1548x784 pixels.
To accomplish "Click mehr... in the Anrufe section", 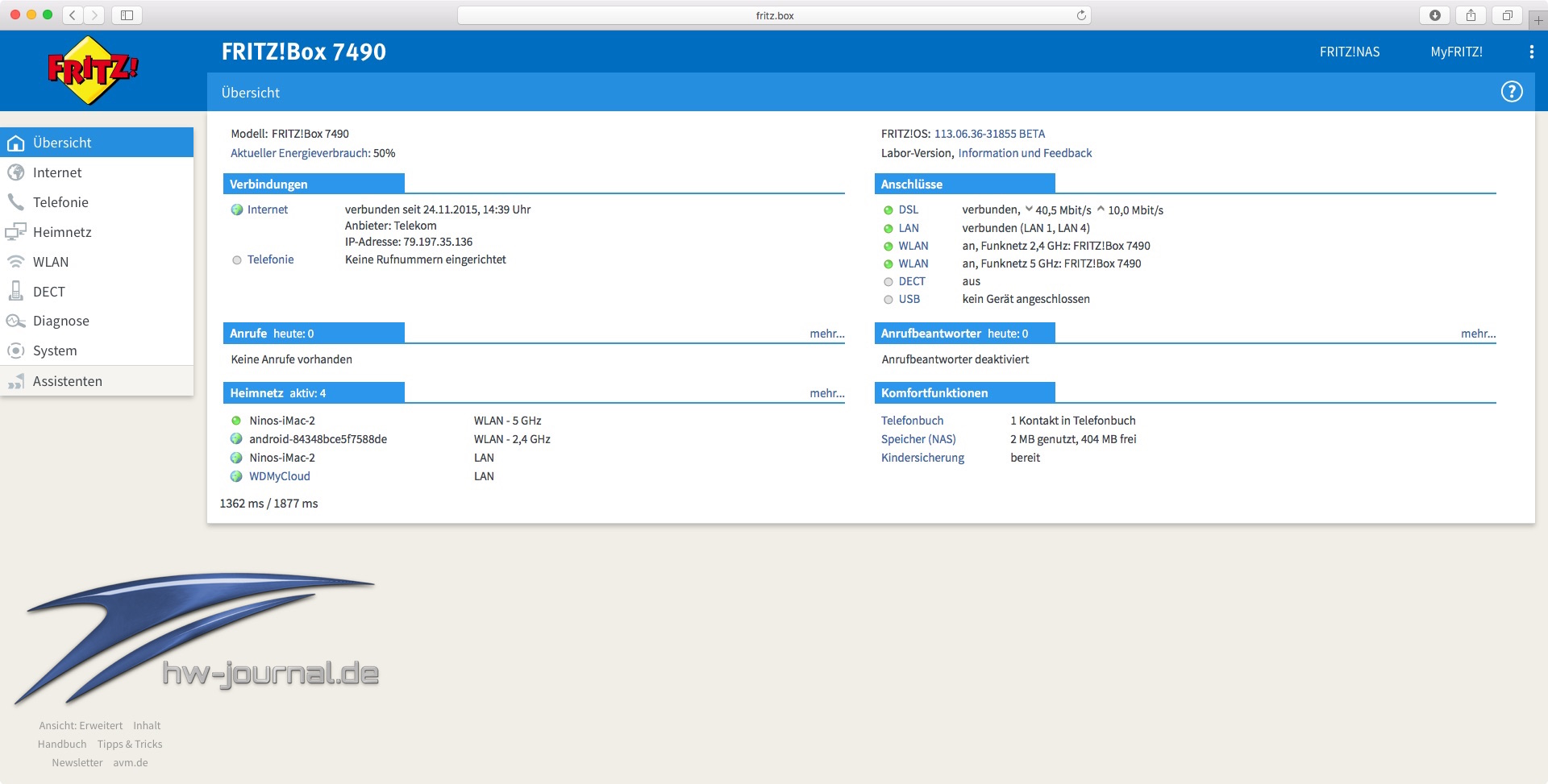I will point(827,334).
